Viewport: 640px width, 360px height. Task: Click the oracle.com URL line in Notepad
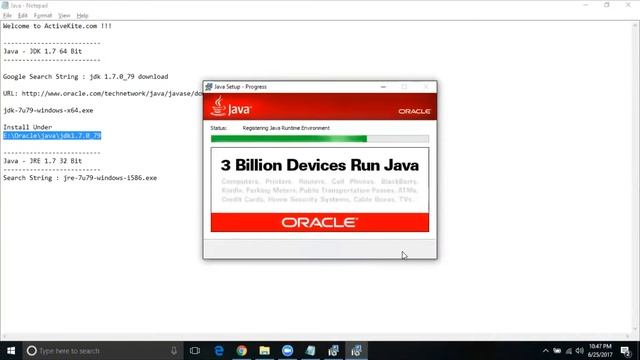[102, 93]
